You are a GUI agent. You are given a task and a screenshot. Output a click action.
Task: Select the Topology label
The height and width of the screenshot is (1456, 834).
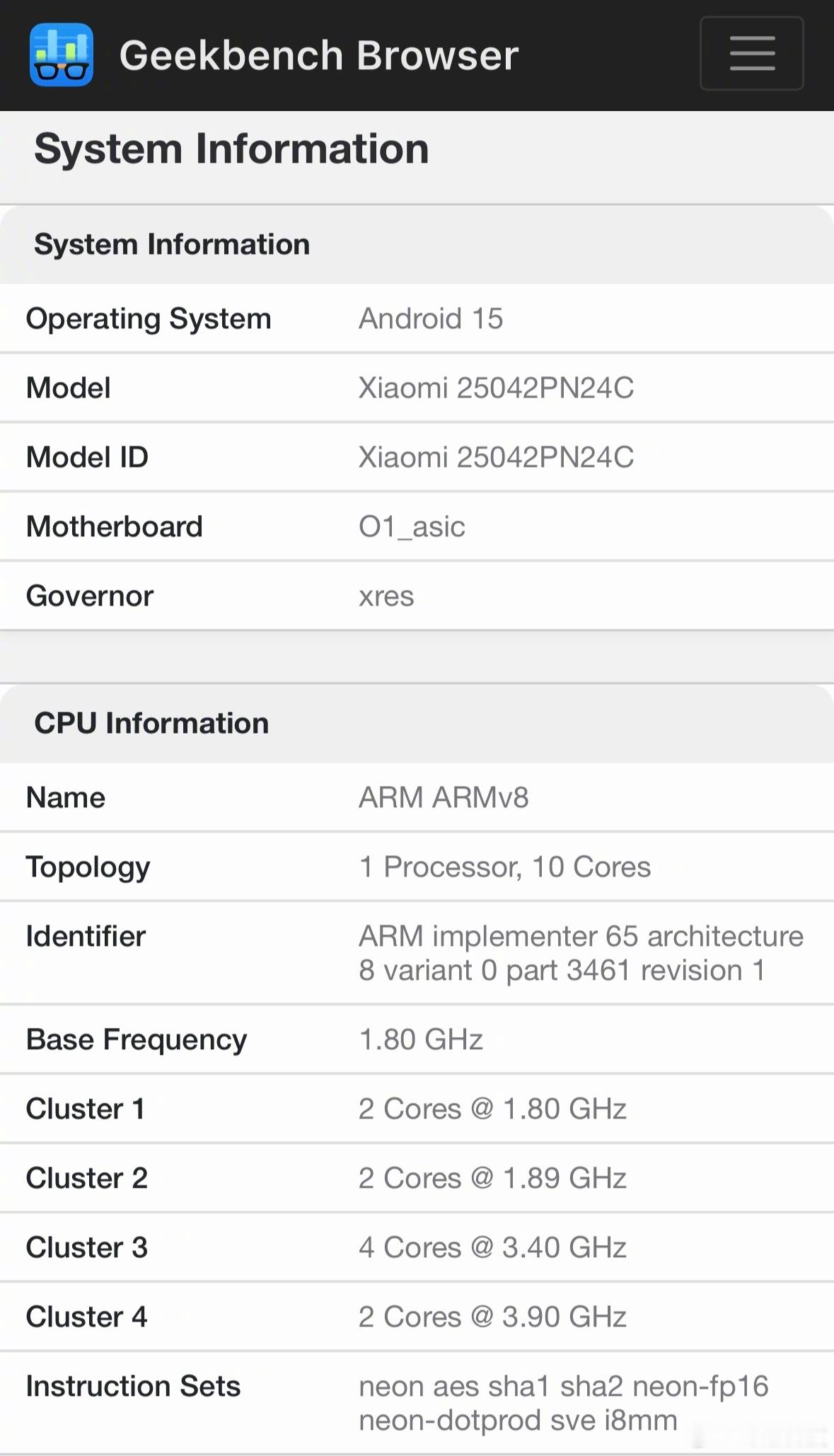[88, 867]
